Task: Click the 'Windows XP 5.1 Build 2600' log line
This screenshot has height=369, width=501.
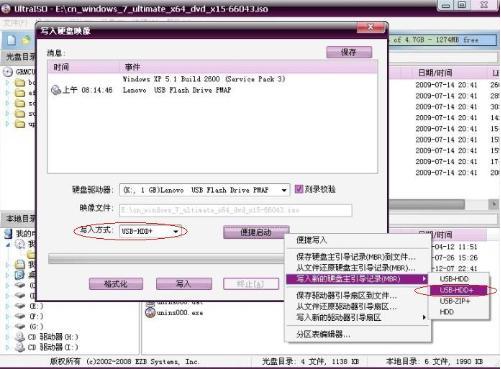Action: click(x=204, y=79)
